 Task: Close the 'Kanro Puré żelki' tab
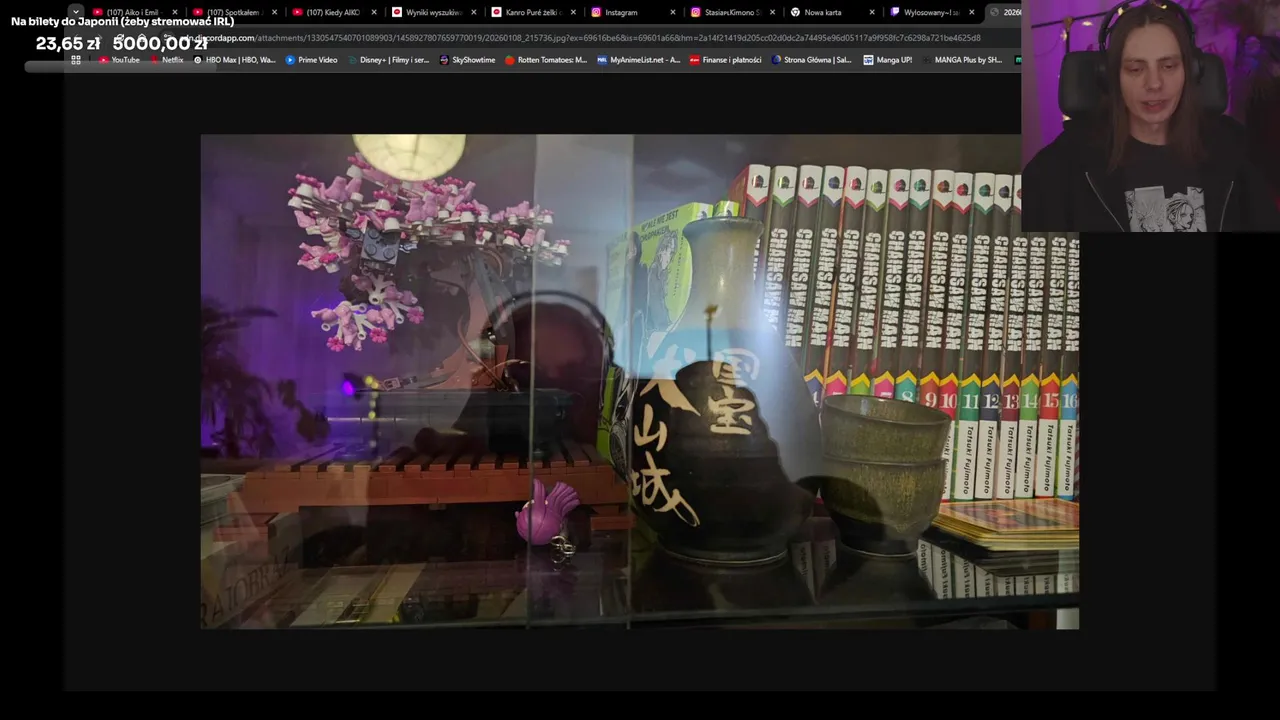(x=574, y=12)
